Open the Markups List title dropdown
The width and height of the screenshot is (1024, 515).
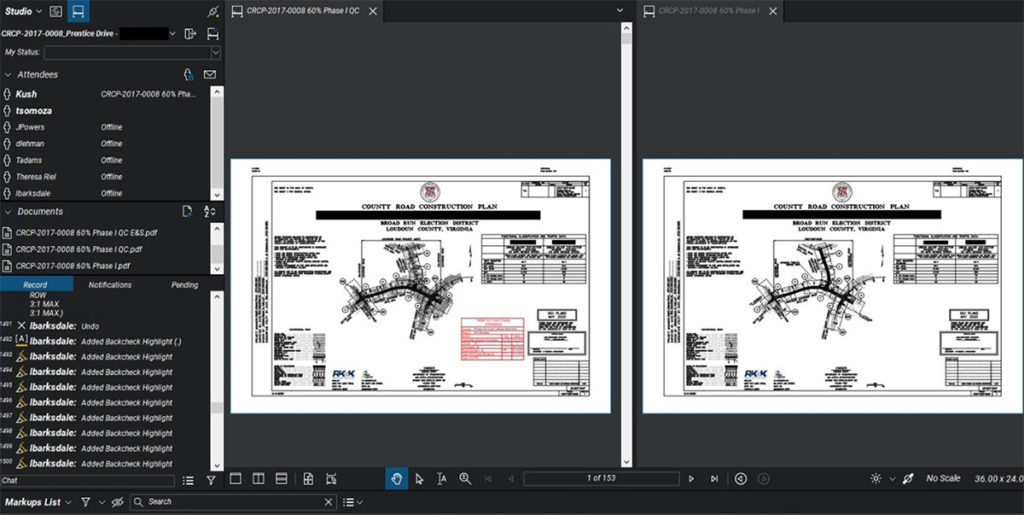[x=68, y=502]
